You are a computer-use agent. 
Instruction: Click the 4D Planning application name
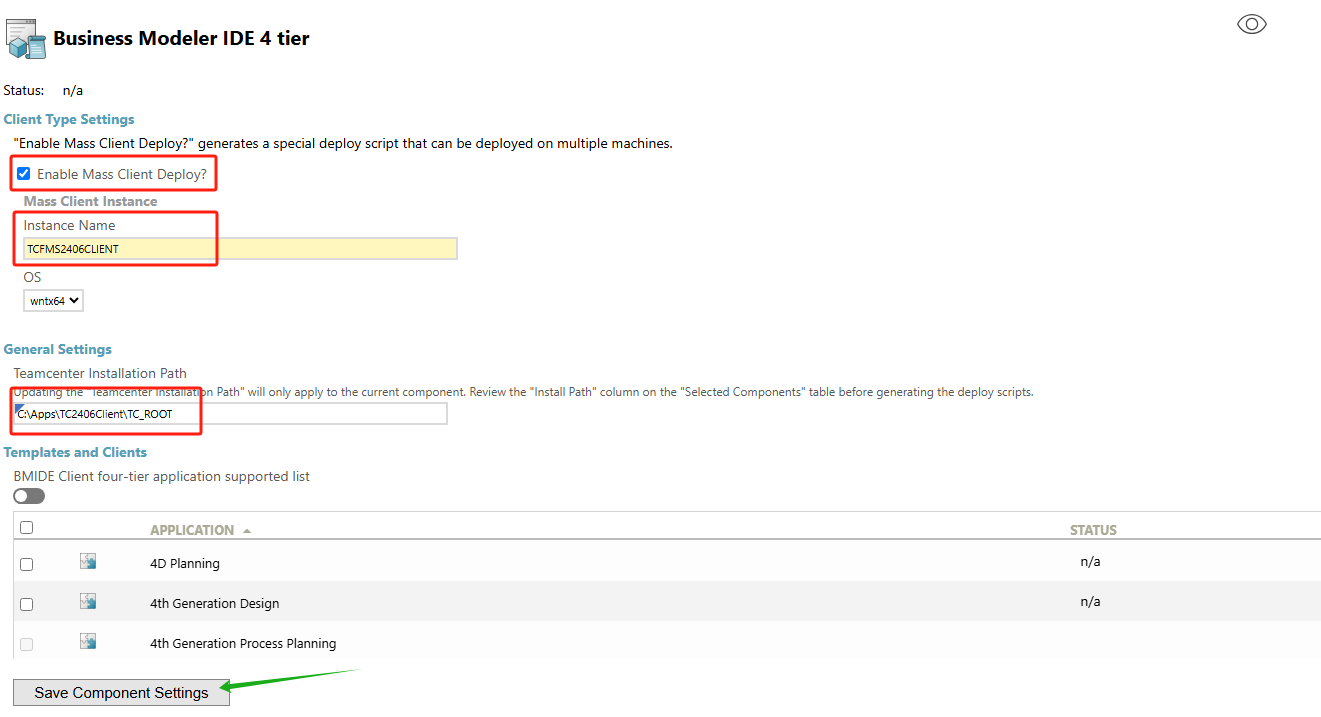(185, 563)
